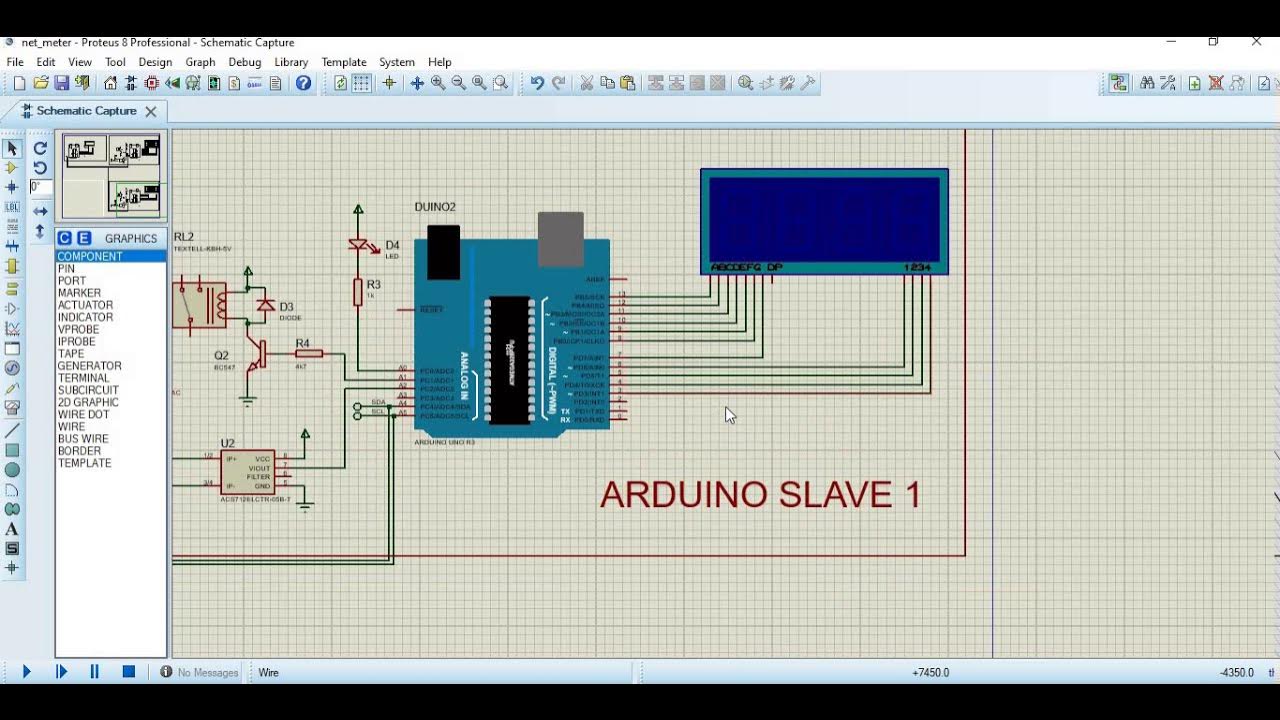Screen dimensions: 1280x720
Task: Open the Tool menu
Action: [115, 62]
